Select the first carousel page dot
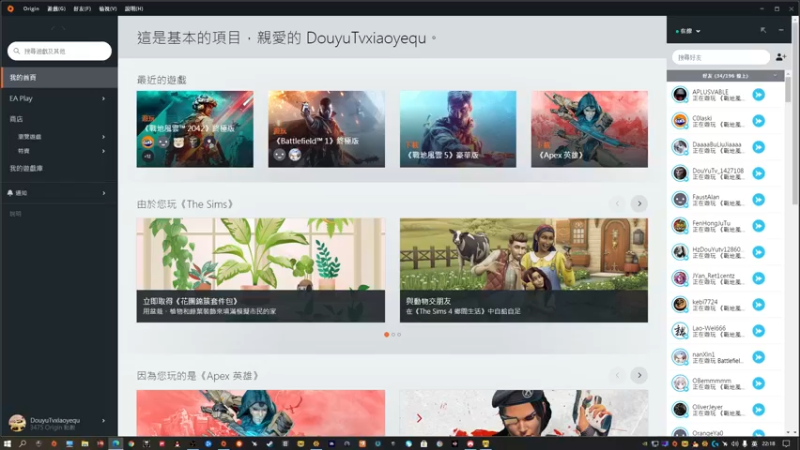This screenshot has width=800, height=450. pos(386,335)
